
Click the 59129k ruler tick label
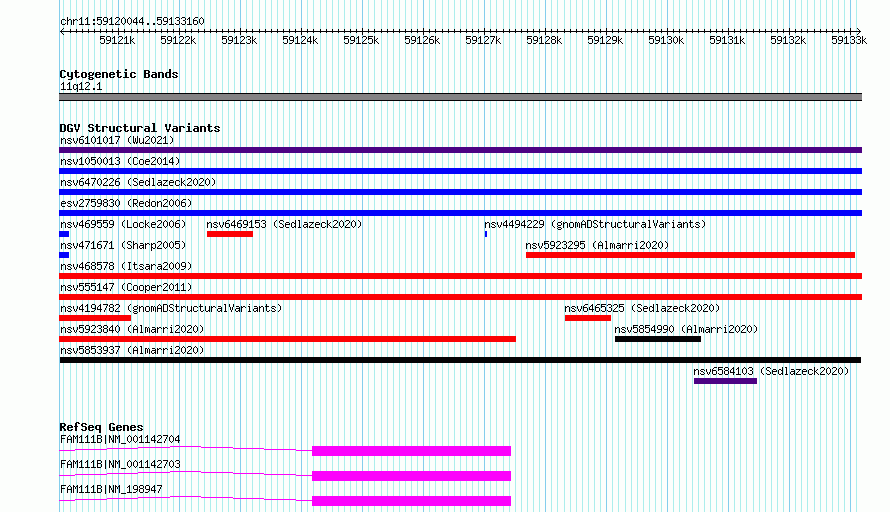[x=605, y=40]
